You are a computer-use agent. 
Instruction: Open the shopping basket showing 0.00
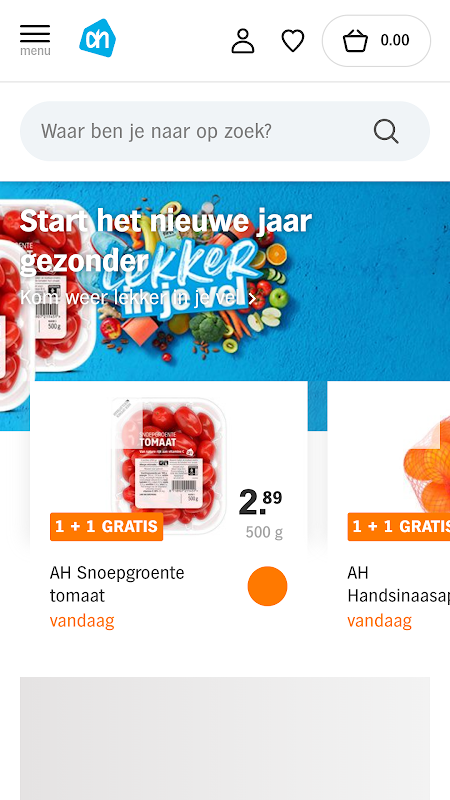click(x=377, y=41)
